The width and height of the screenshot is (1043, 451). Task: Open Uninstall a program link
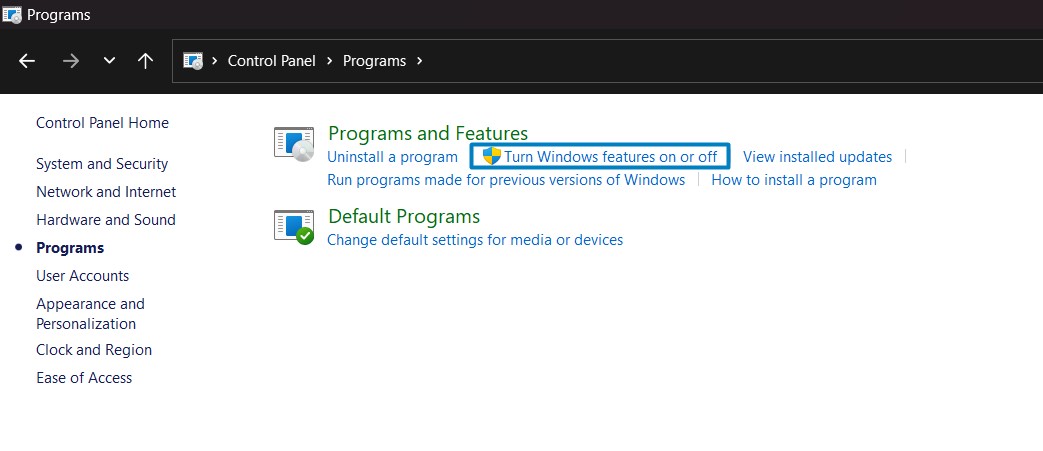tap(392, 157)
